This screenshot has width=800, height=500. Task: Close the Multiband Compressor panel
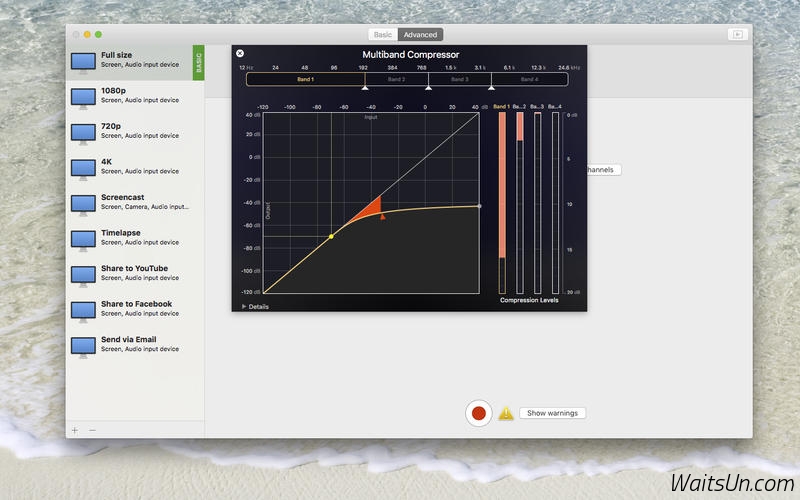click(x=240, y=53)
